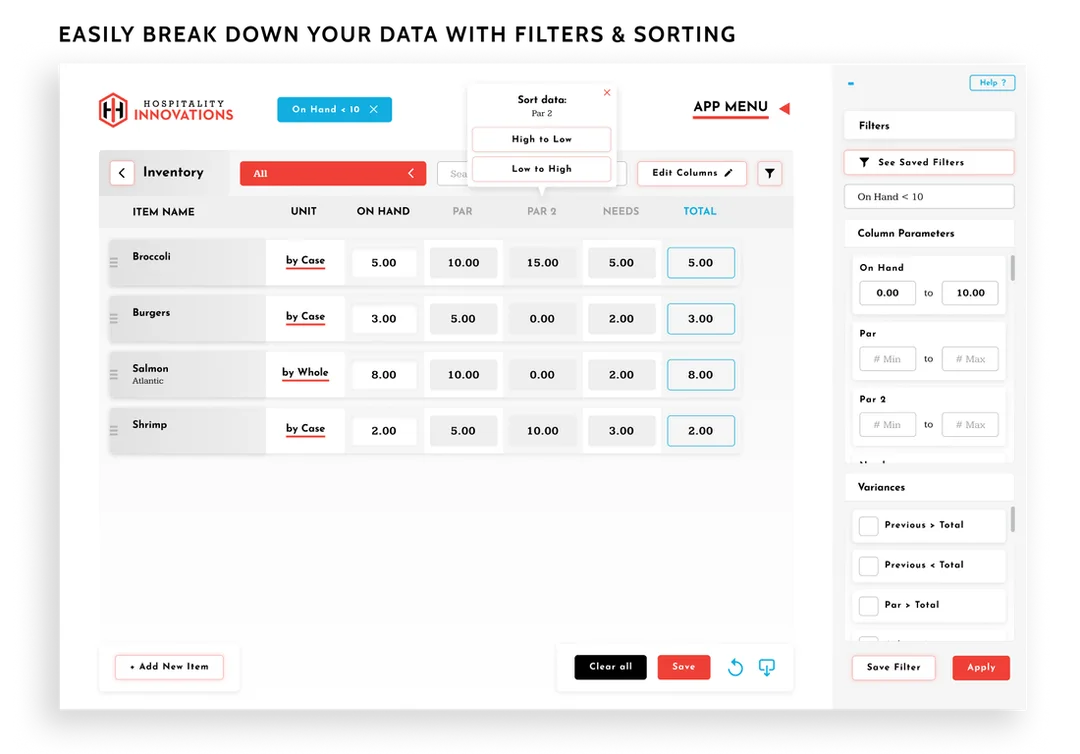Click Salmon Total field 8.00

point(700,375)
